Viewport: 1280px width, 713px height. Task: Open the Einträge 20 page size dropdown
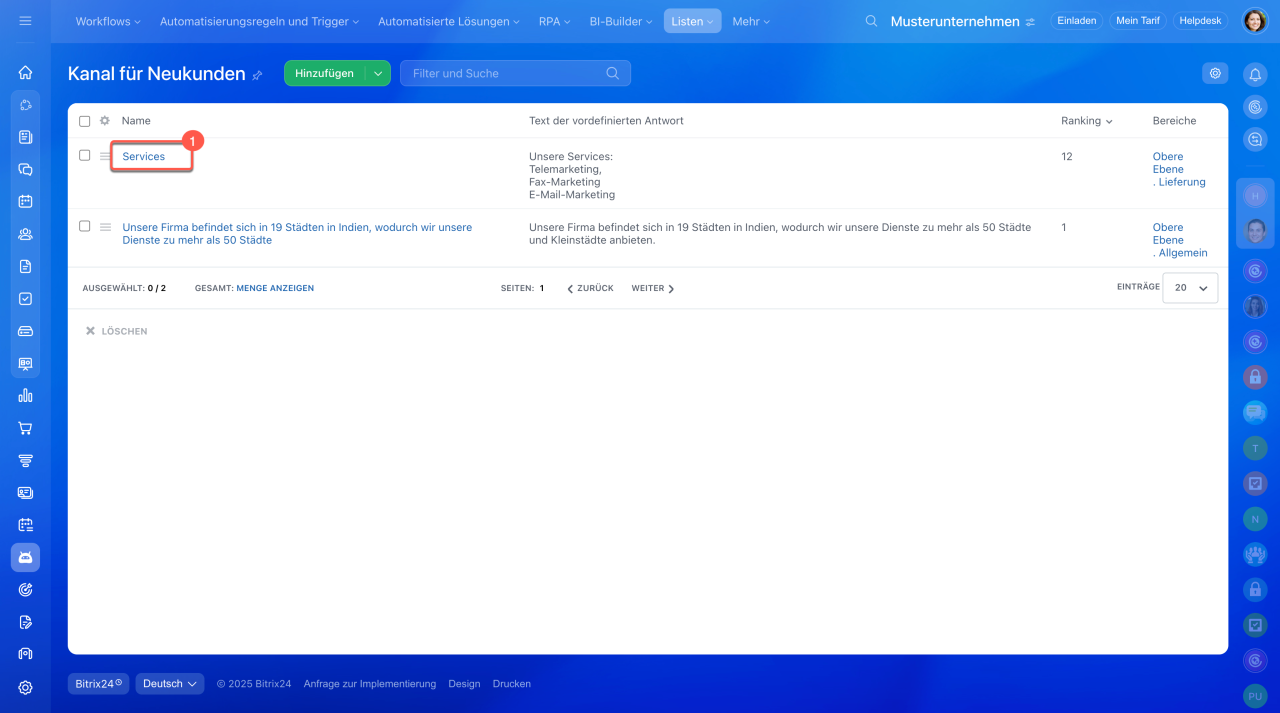tap(1190, 288)
